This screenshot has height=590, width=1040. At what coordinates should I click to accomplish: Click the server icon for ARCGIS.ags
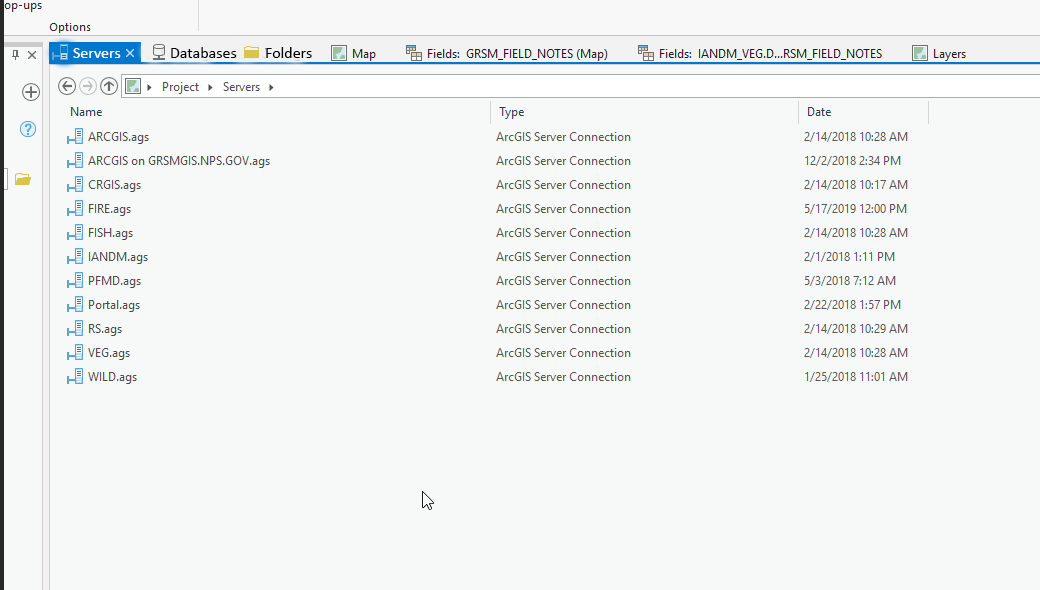click(75, 137)
